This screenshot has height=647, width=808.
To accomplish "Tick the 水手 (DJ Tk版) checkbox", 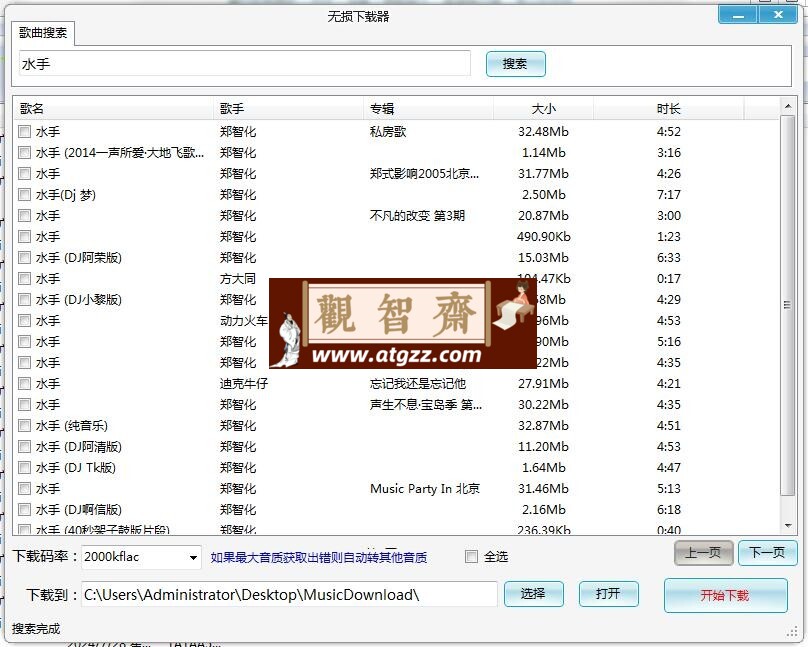I will tap(24, 468).
